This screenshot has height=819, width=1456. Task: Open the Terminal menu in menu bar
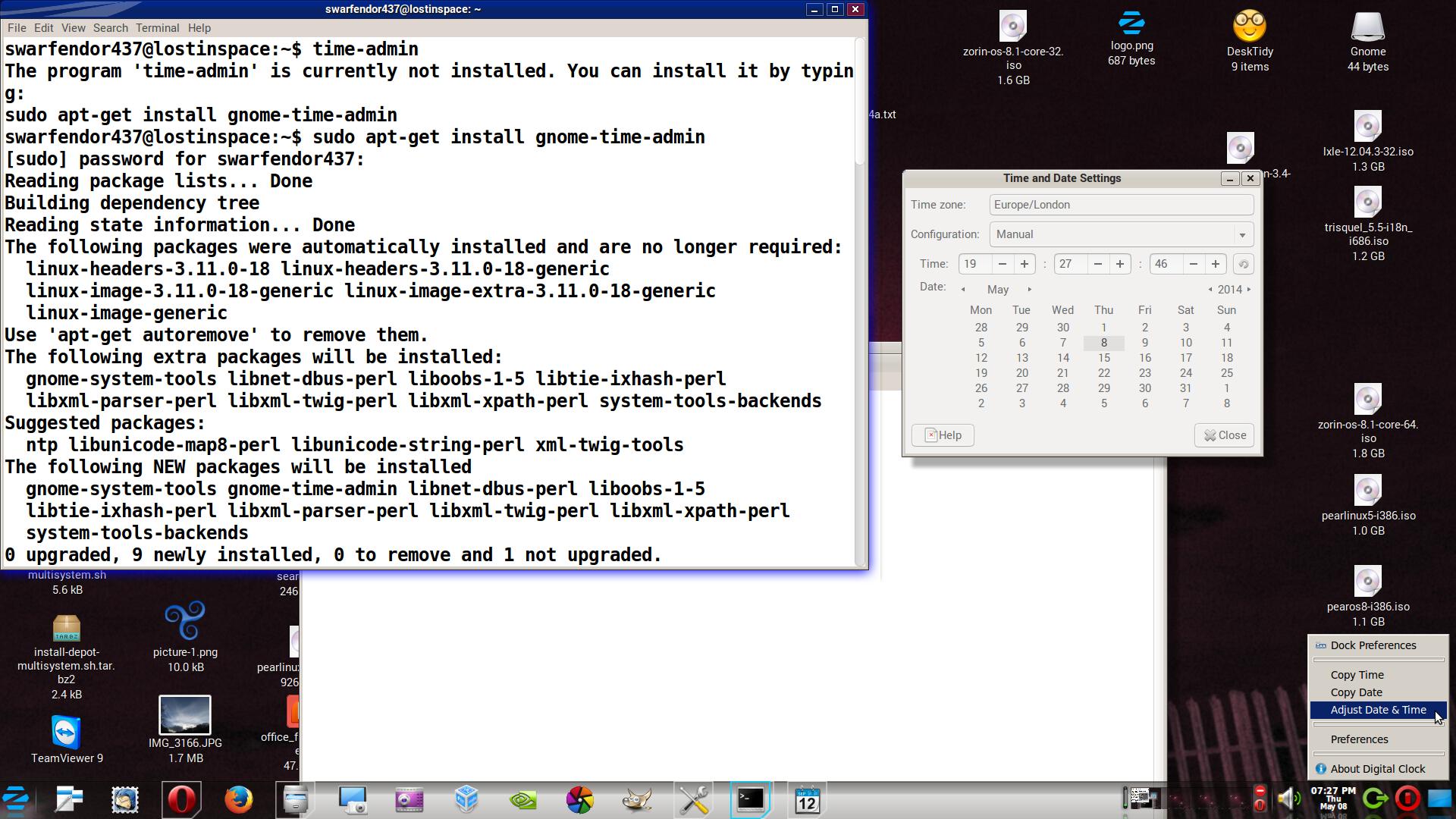[x=157, y=28]
